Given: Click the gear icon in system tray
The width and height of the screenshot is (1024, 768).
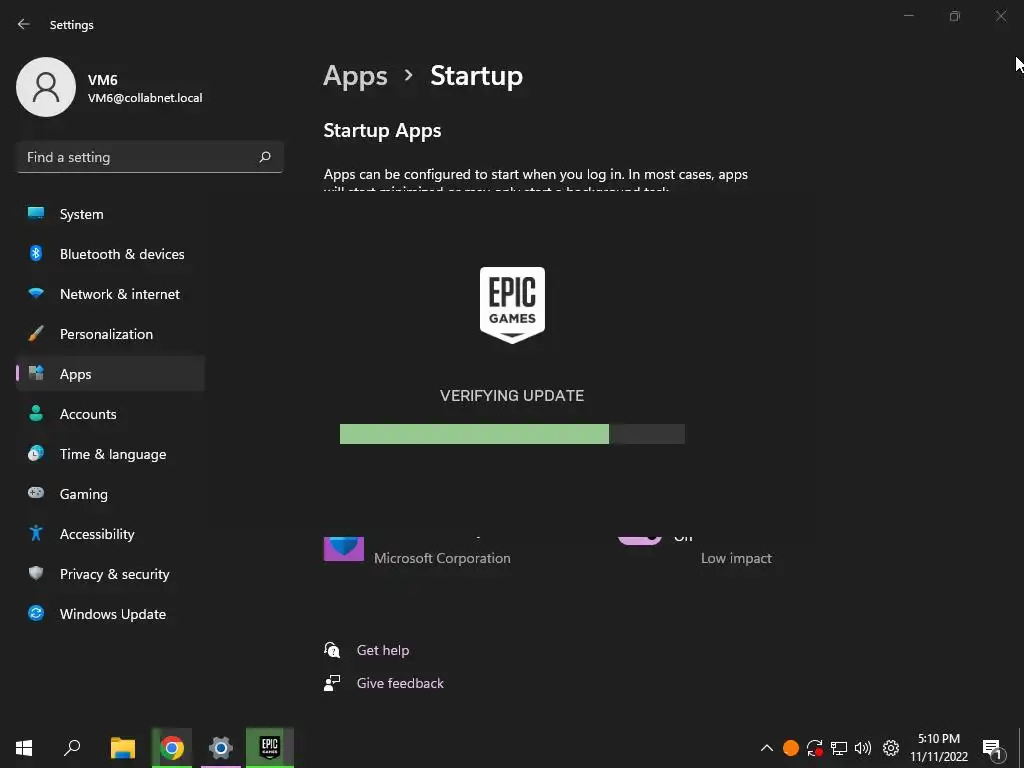Looking at the screenshot, I should click(x=891, y=748).
